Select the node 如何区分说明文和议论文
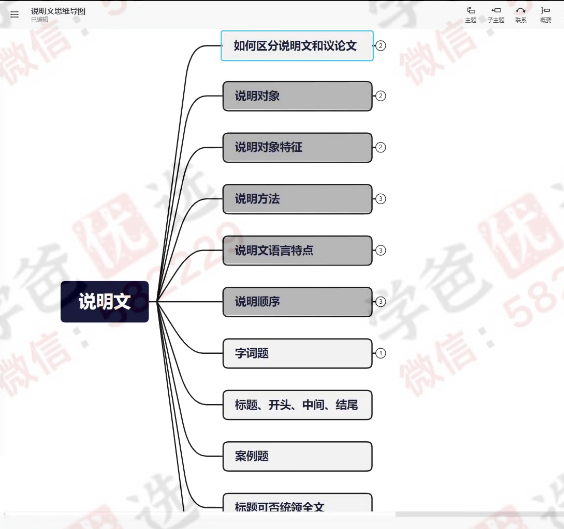This screenshot has height=529, width=564. pyautogui.click(x=297, y=46)
